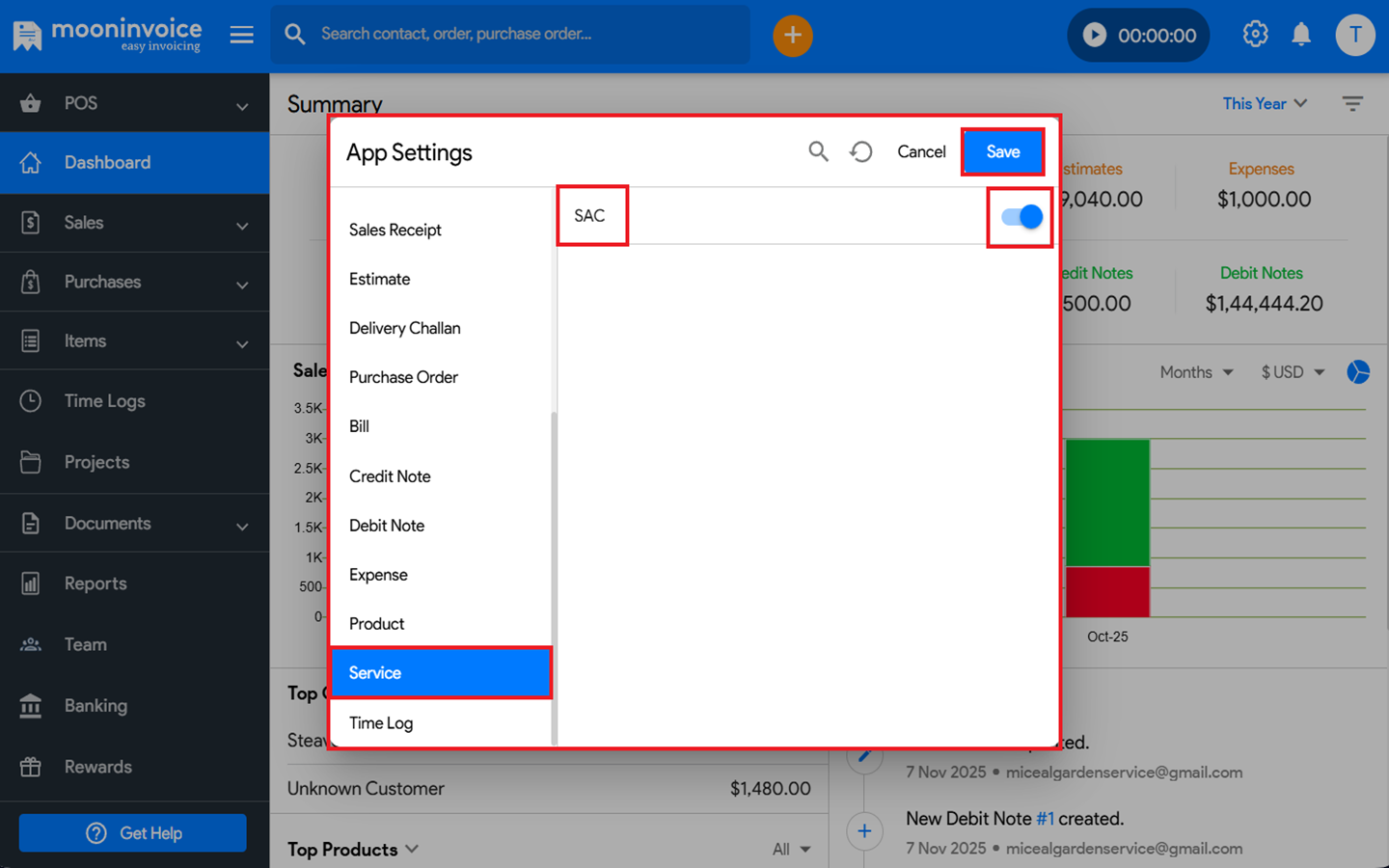The height and width of the screenshot is (868, 1389).
Task: Open the user profile avatar
Action: [1354, 36]
